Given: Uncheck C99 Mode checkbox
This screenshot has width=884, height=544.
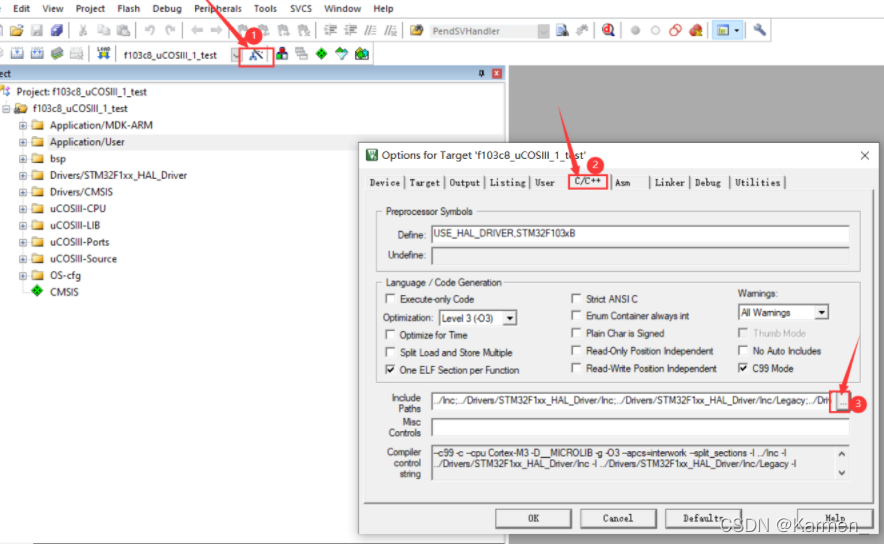Looking at the screenshot, I should click(x=743, y=368).
